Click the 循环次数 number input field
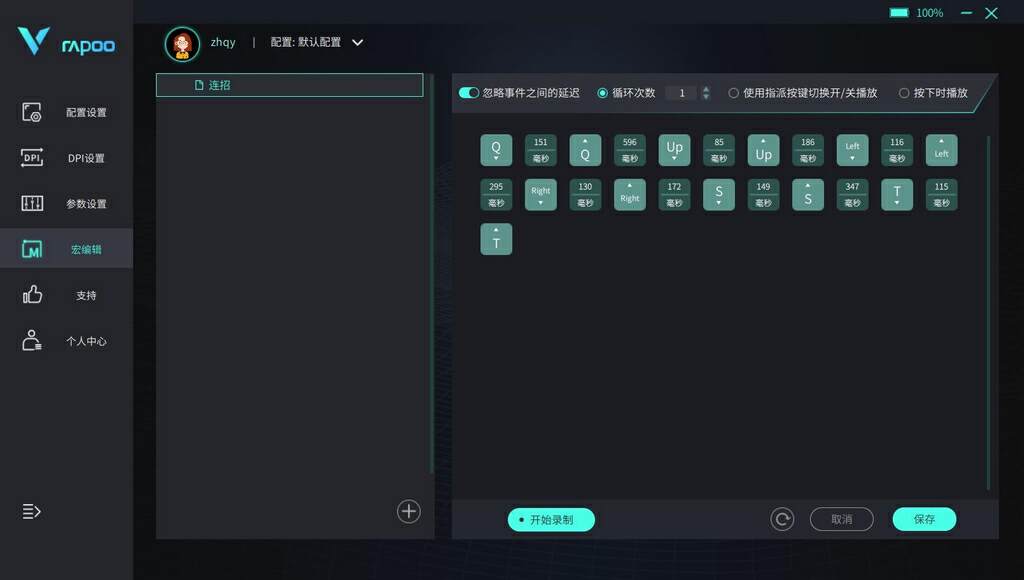 pos(681,92)
